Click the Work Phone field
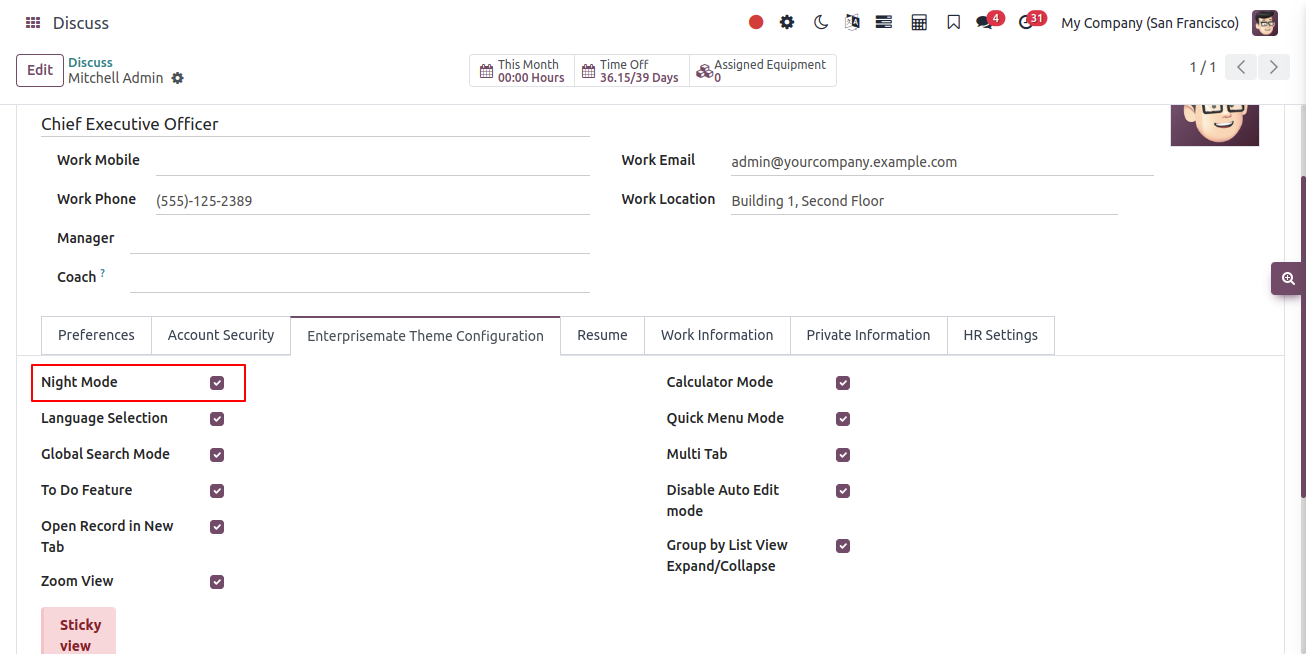 [373, 201]
